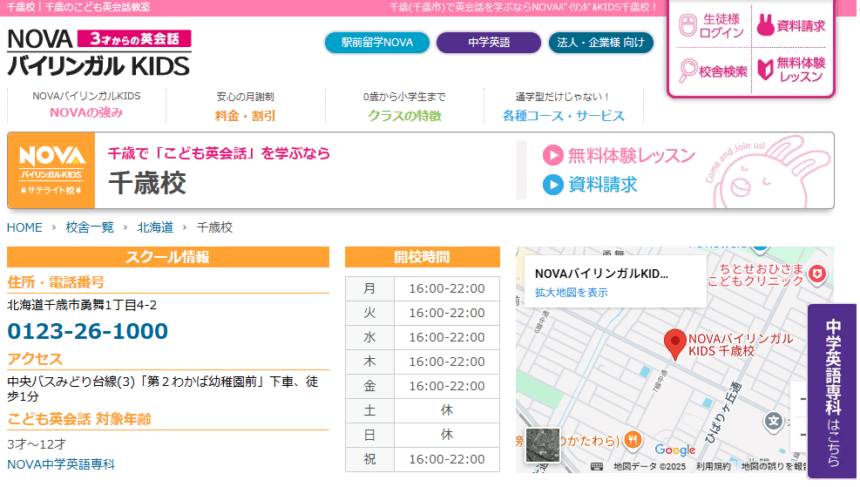Viewport: 860px width, 487px height.
Task: Click the orange restaurant marker on map
Action: coord(632,439)
